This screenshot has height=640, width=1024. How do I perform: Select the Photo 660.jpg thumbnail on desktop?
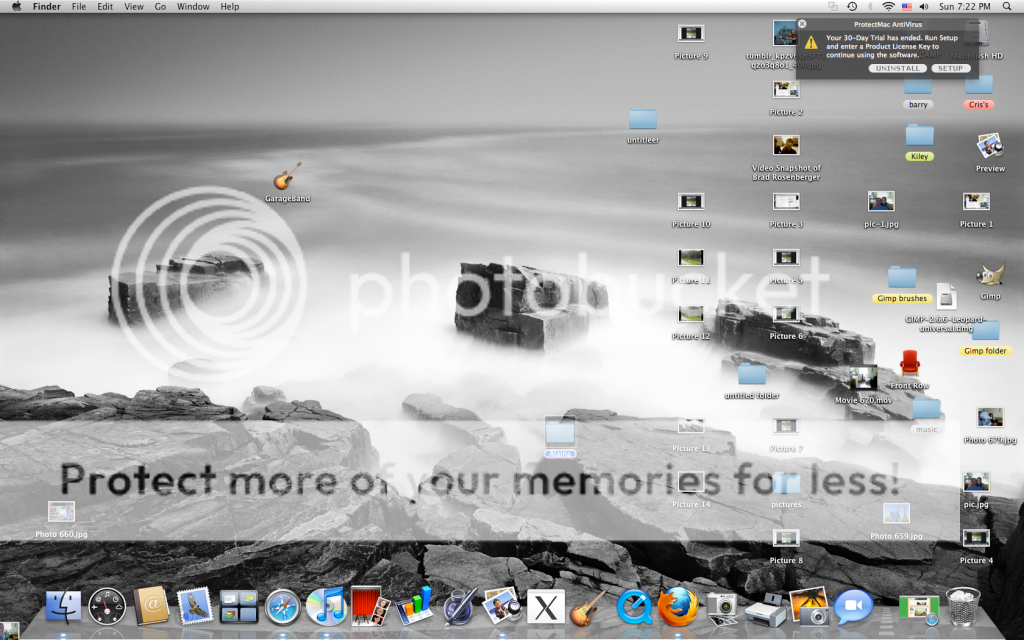(x=61, y=512)
